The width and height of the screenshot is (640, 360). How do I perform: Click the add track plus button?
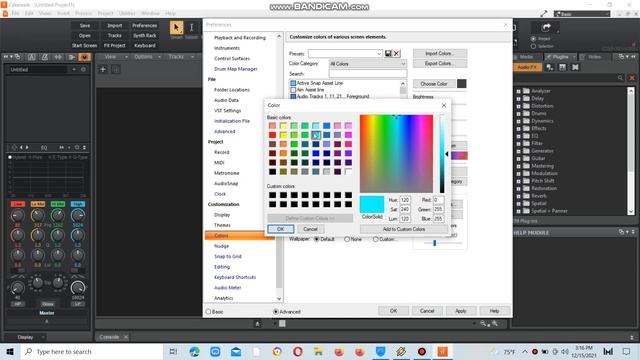(103, 69)
